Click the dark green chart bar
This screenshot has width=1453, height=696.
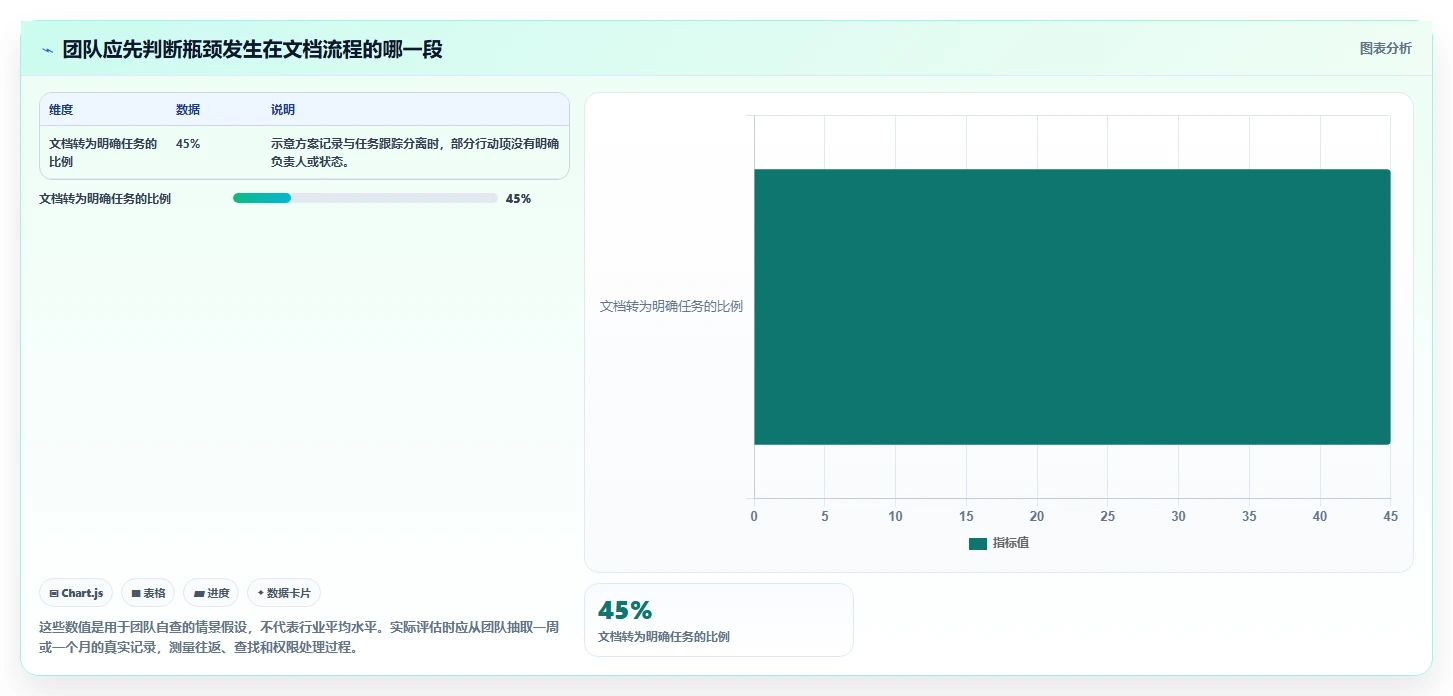click(1072, 306)
